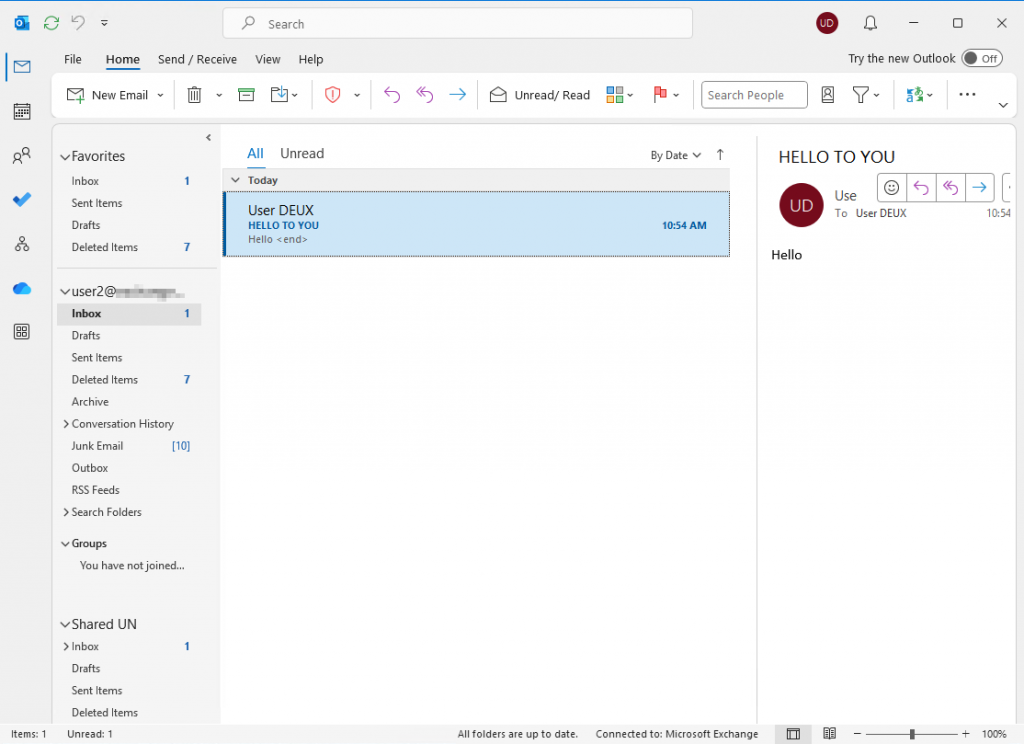Toggle reading pane layout in the status bar
The width and height of the screenshot is (1024, 744).
click(x=793, y=733)
